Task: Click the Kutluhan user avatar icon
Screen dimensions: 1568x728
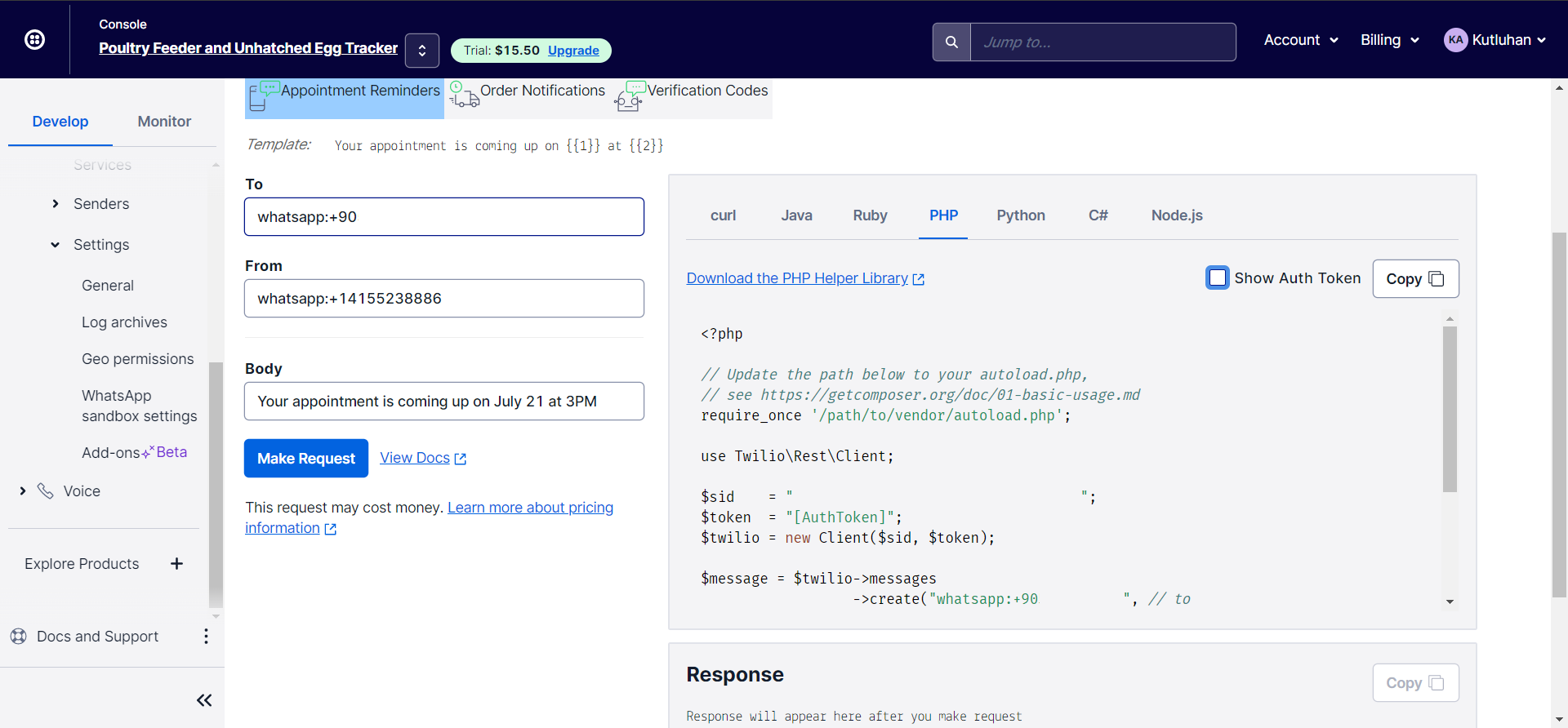Action: [1455, 40]
